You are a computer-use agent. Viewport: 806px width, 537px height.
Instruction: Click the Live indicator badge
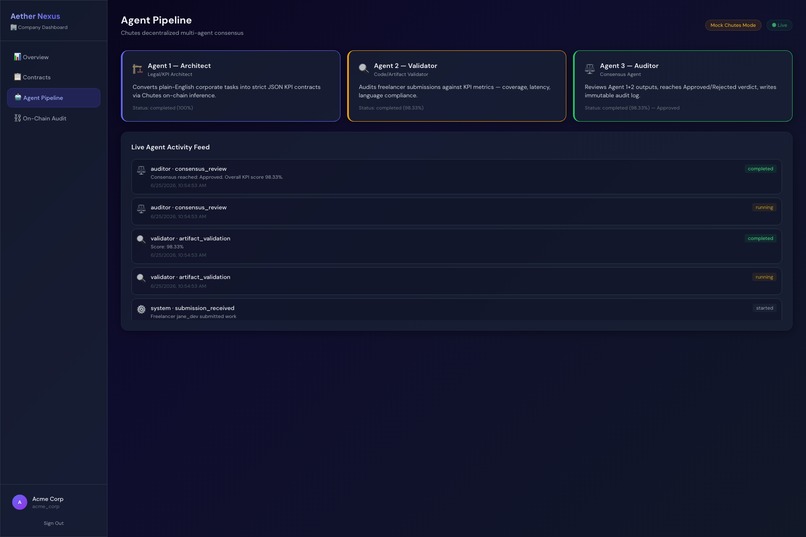point(779,25)
